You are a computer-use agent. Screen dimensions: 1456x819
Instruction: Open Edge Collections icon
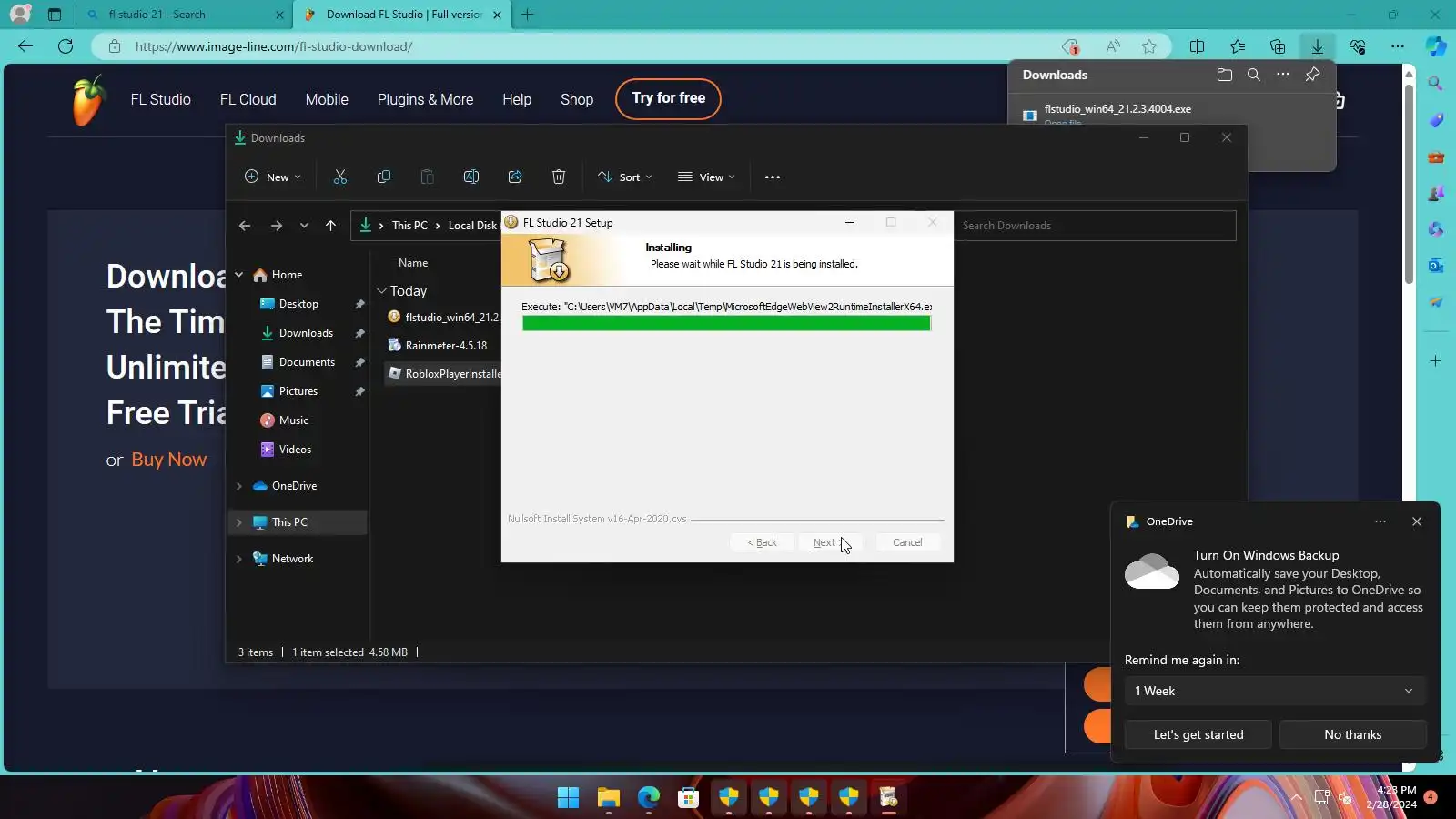[x=1278, y=46]
